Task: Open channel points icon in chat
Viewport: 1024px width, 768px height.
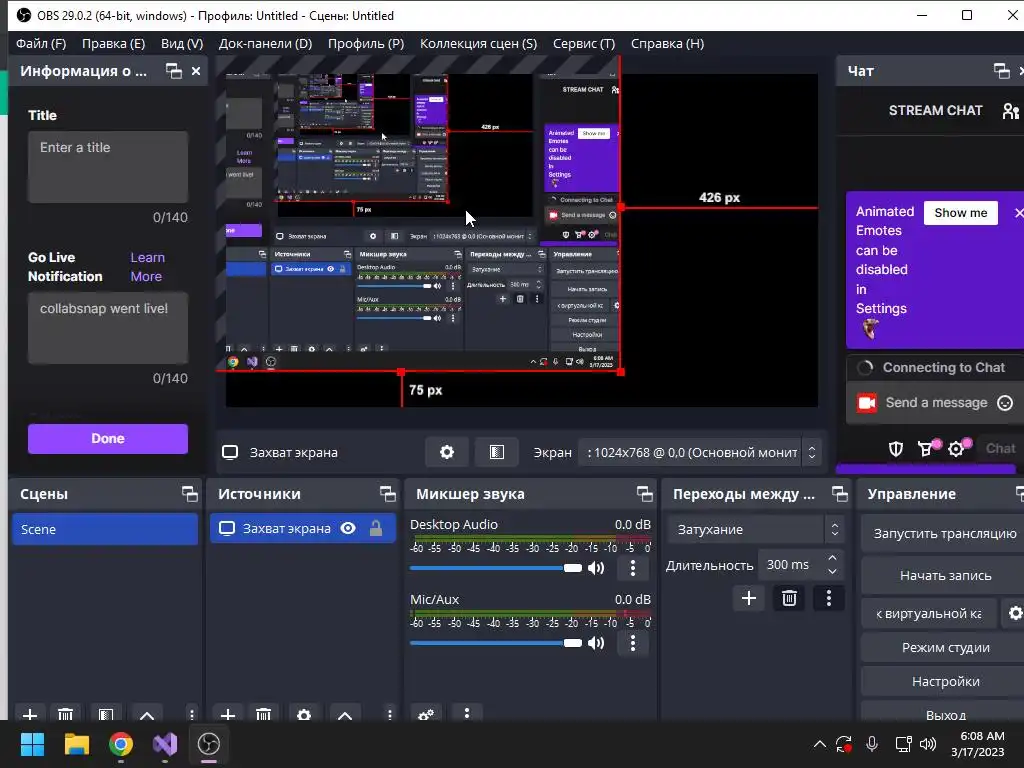Action: pos(926,449)
